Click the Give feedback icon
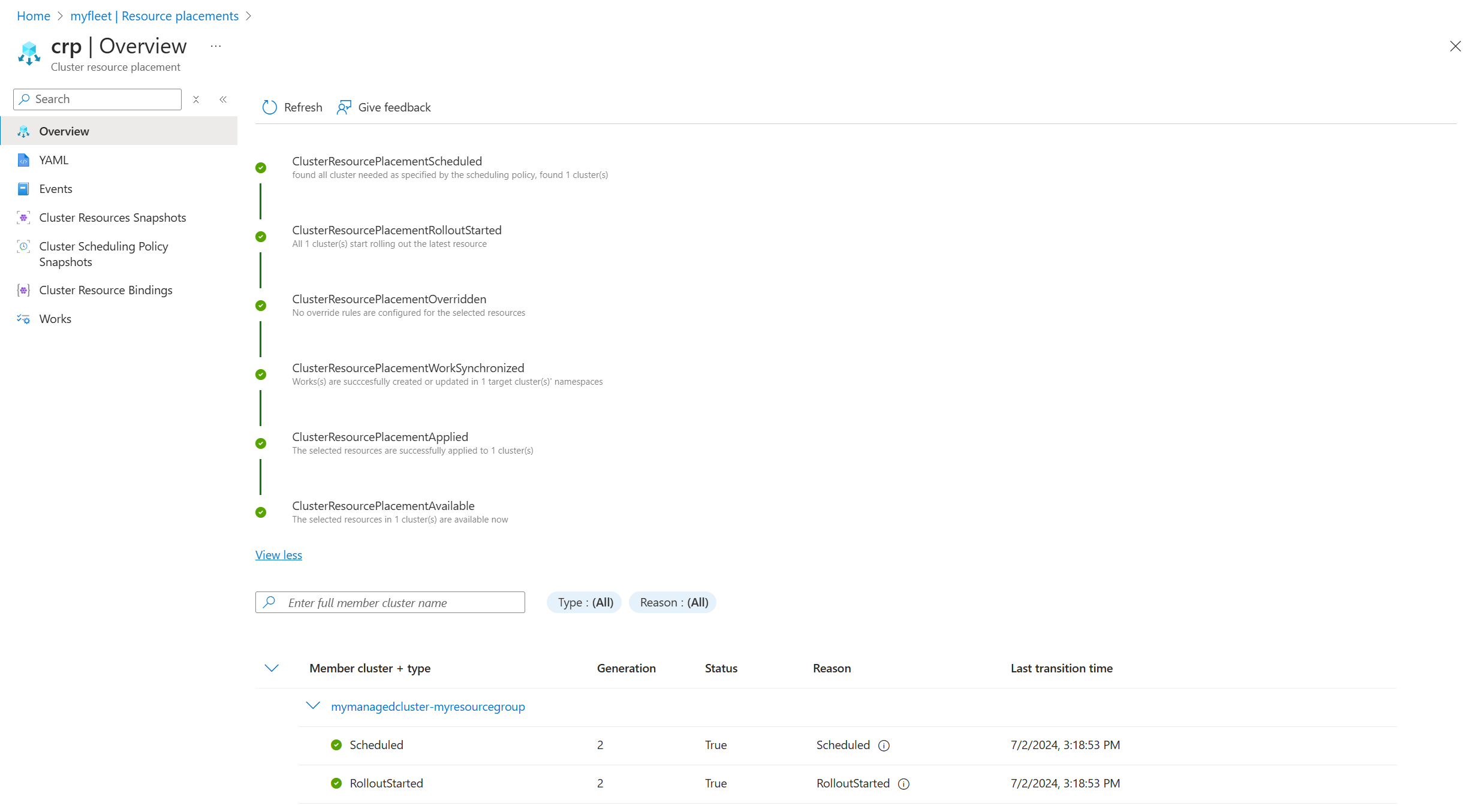 [x=344, y=107]
